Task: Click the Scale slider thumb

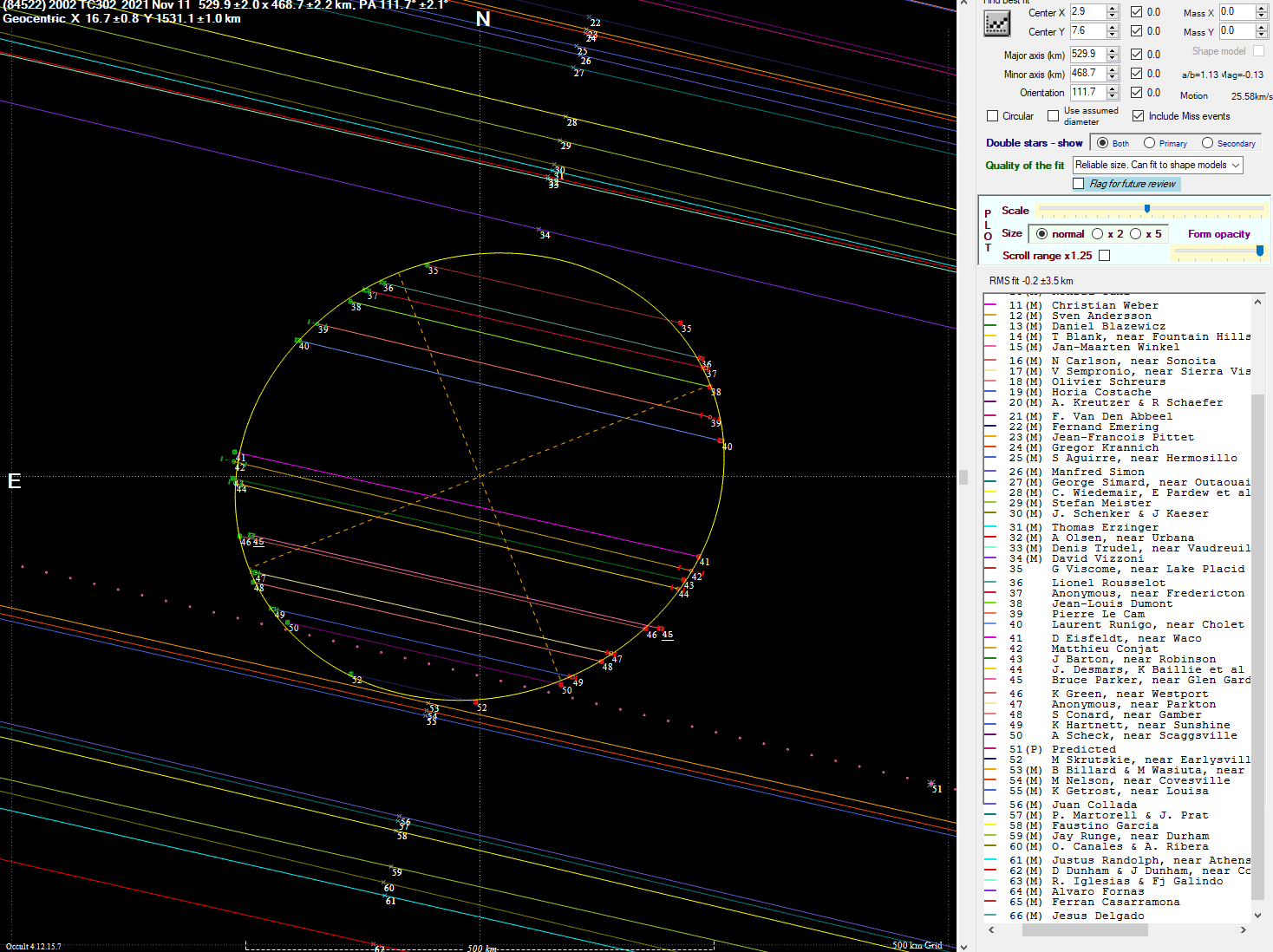Action: tap(1147, 209)
